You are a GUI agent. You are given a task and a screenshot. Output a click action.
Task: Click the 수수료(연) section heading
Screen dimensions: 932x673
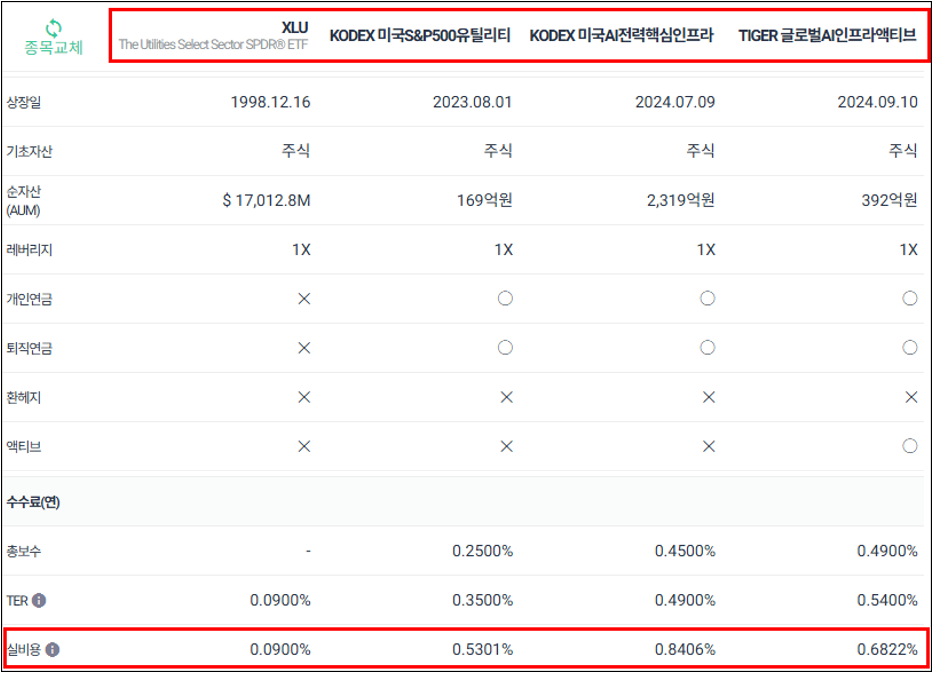(x=33, y=502)
